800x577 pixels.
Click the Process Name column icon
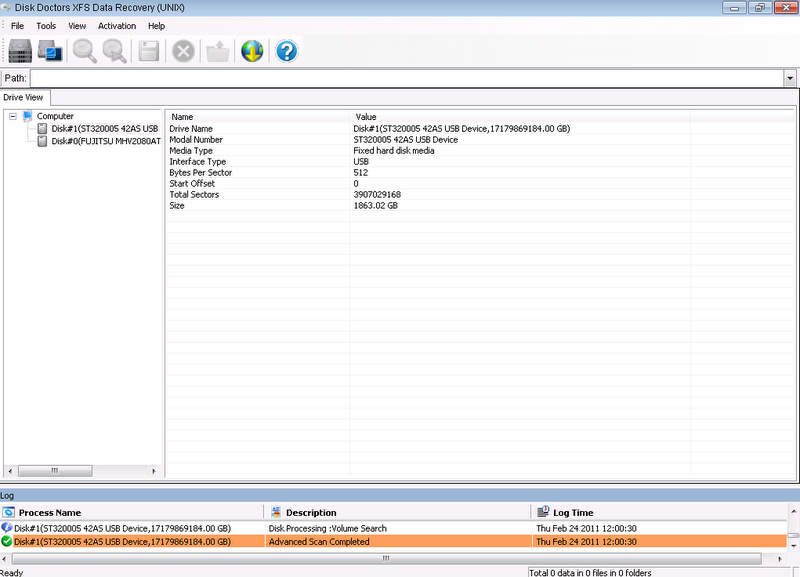point(8,512)
